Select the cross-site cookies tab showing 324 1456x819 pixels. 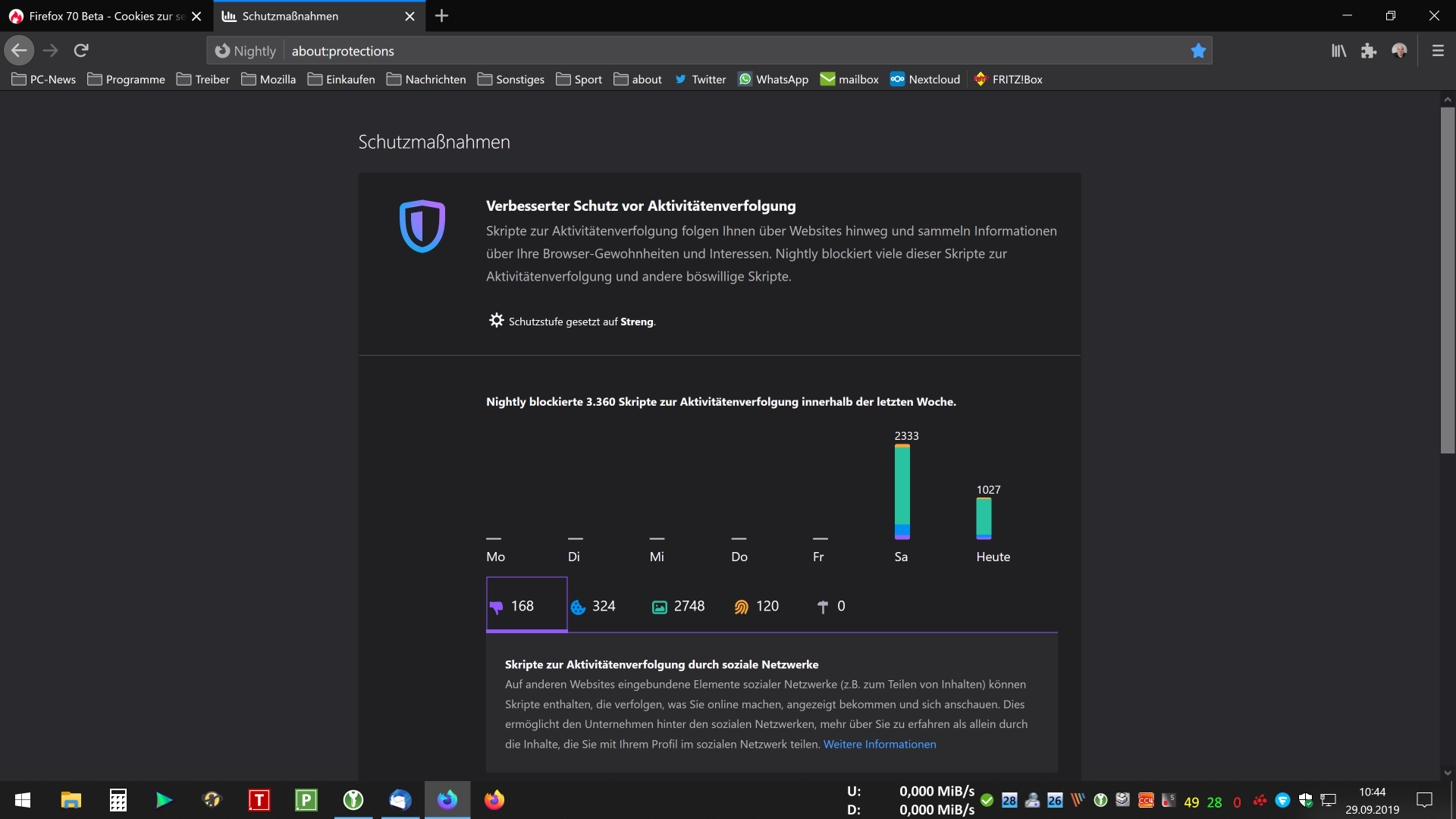coord(593,606)
